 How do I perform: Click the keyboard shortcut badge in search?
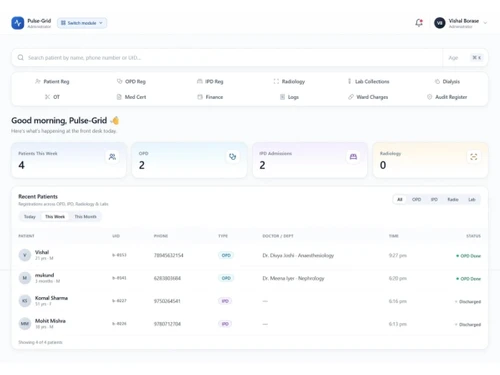coord(476,58)
